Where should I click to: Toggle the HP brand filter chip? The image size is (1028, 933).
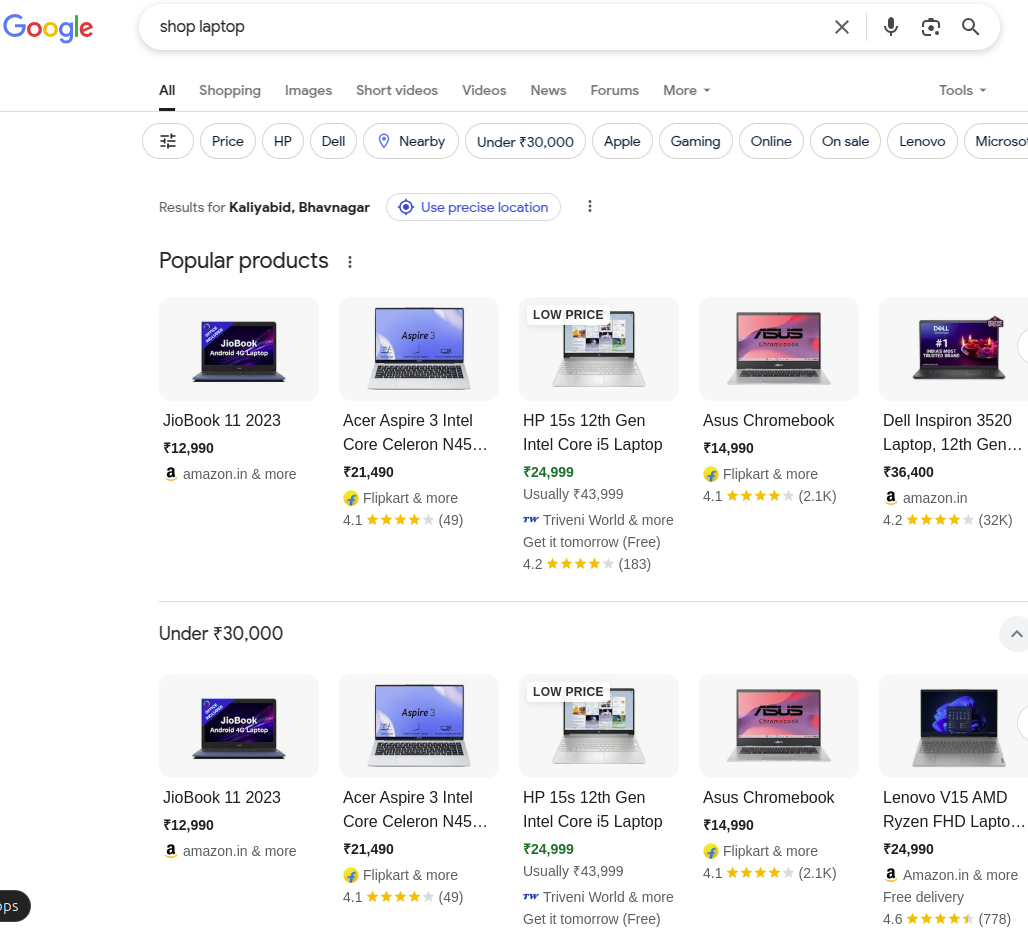click(283, 141)
